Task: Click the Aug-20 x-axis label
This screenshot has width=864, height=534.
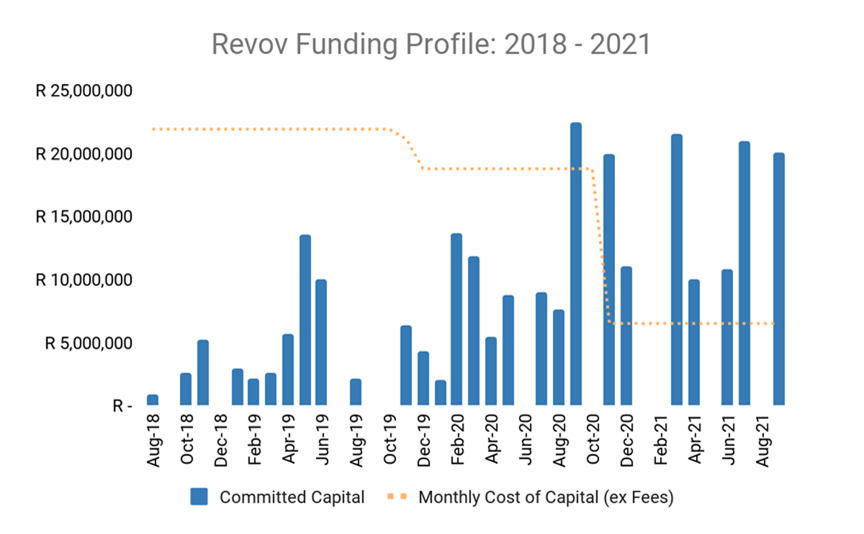Action: (x=559, y=440)
